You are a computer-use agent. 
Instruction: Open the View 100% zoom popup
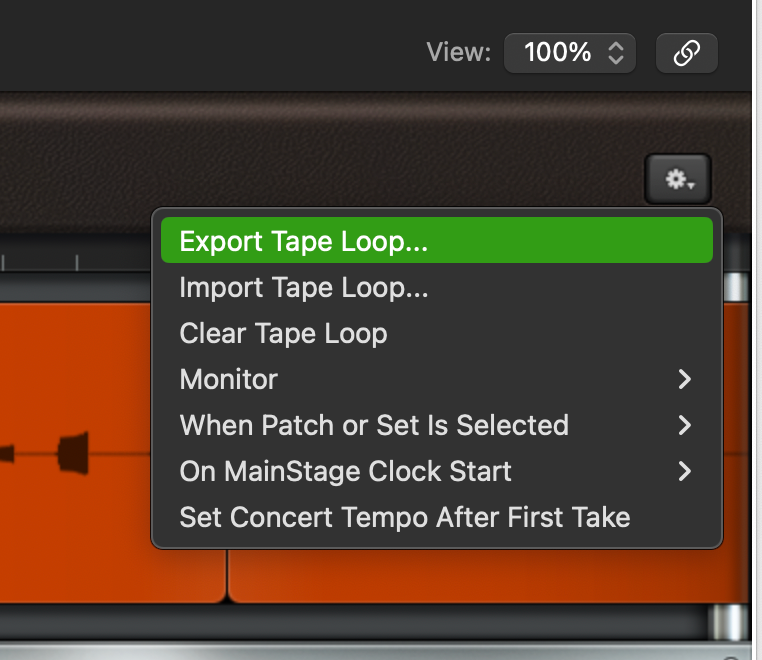point(570,53)
